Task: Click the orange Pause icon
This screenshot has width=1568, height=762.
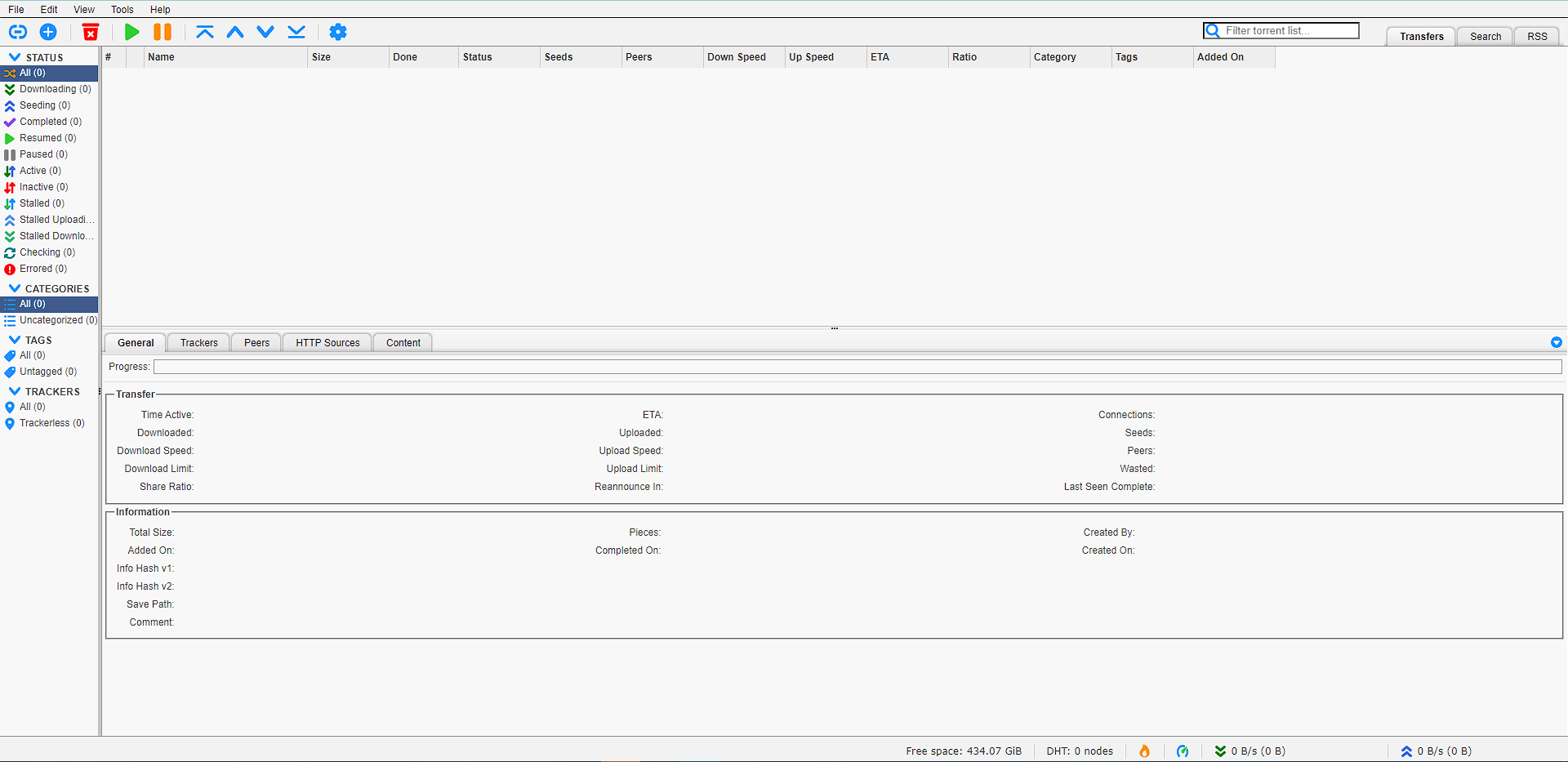Action: tap(163, 32)
